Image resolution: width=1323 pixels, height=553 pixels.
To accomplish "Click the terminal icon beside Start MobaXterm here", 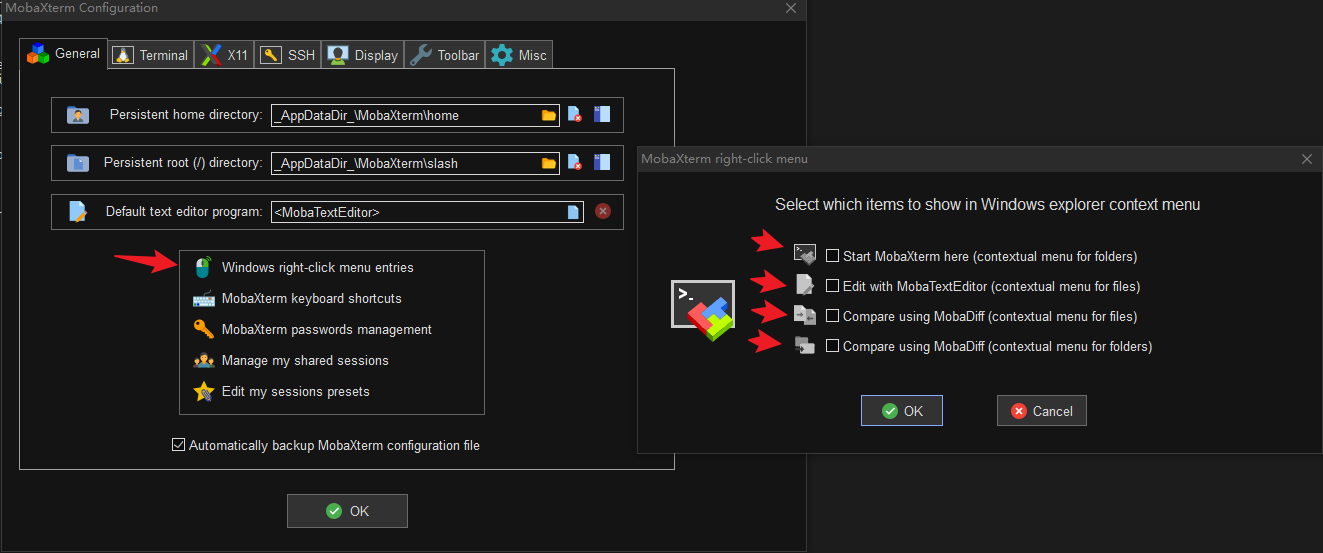I will click(x=805, y=255).
